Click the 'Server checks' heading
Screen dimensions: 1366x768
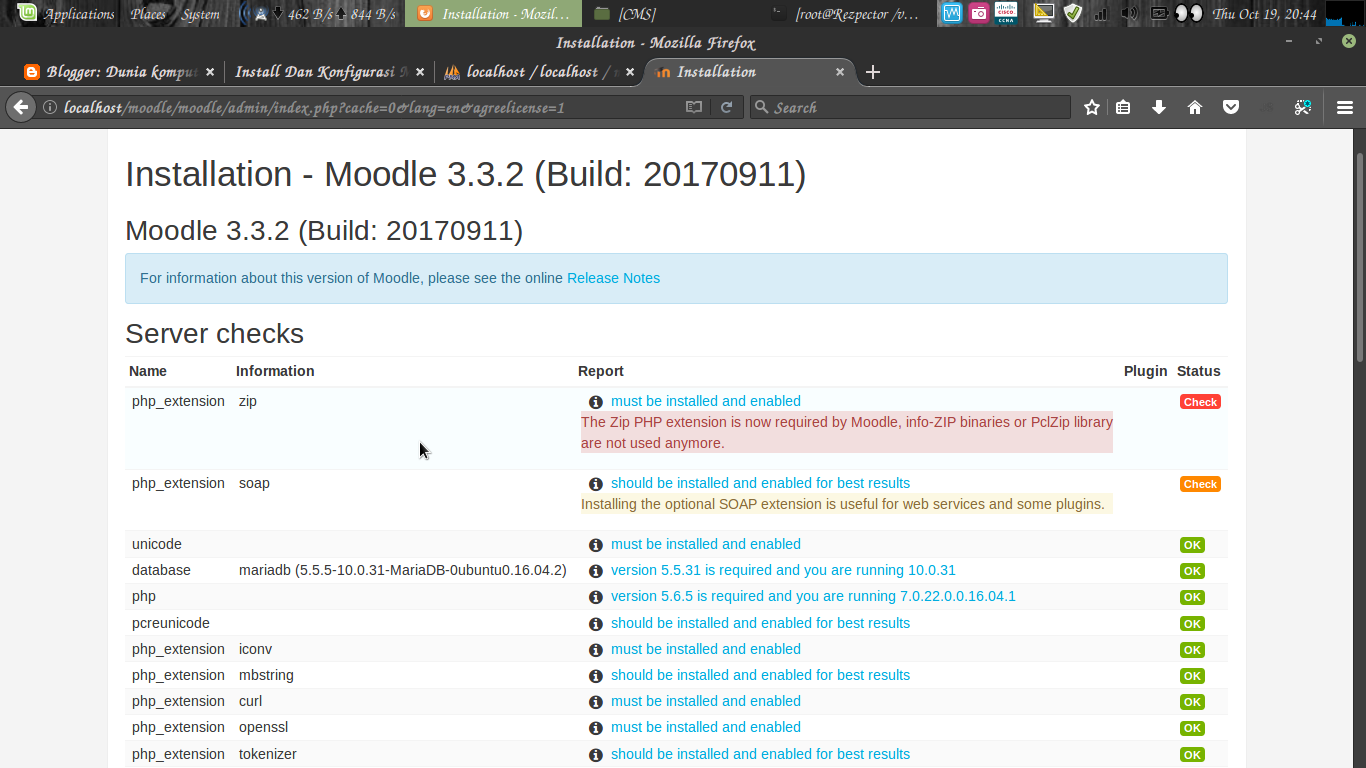[x=214, y=333]
